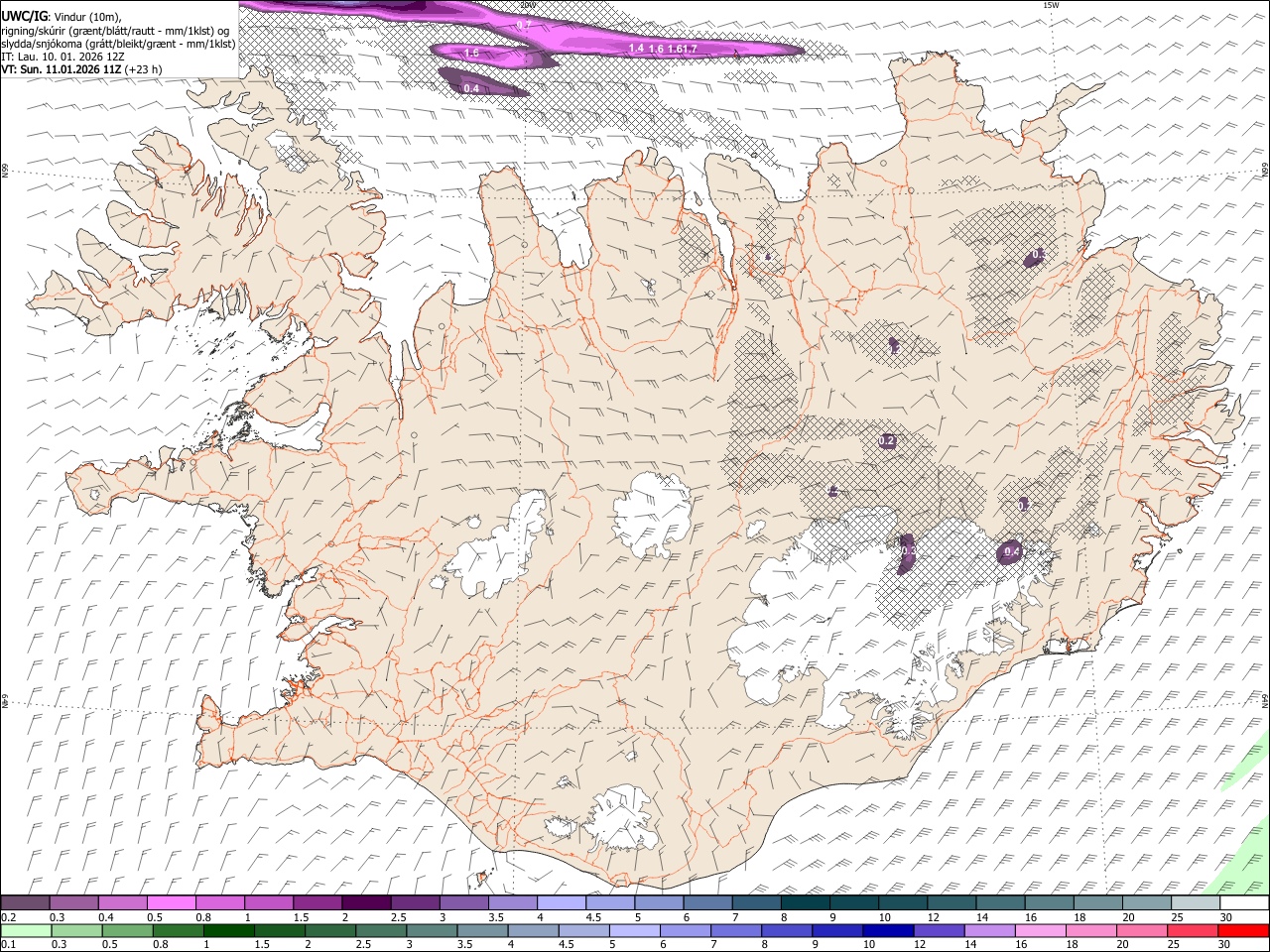
Task: Click the 0.4 label north of Vatnajökull glacier
Action: pos(1012,551)
